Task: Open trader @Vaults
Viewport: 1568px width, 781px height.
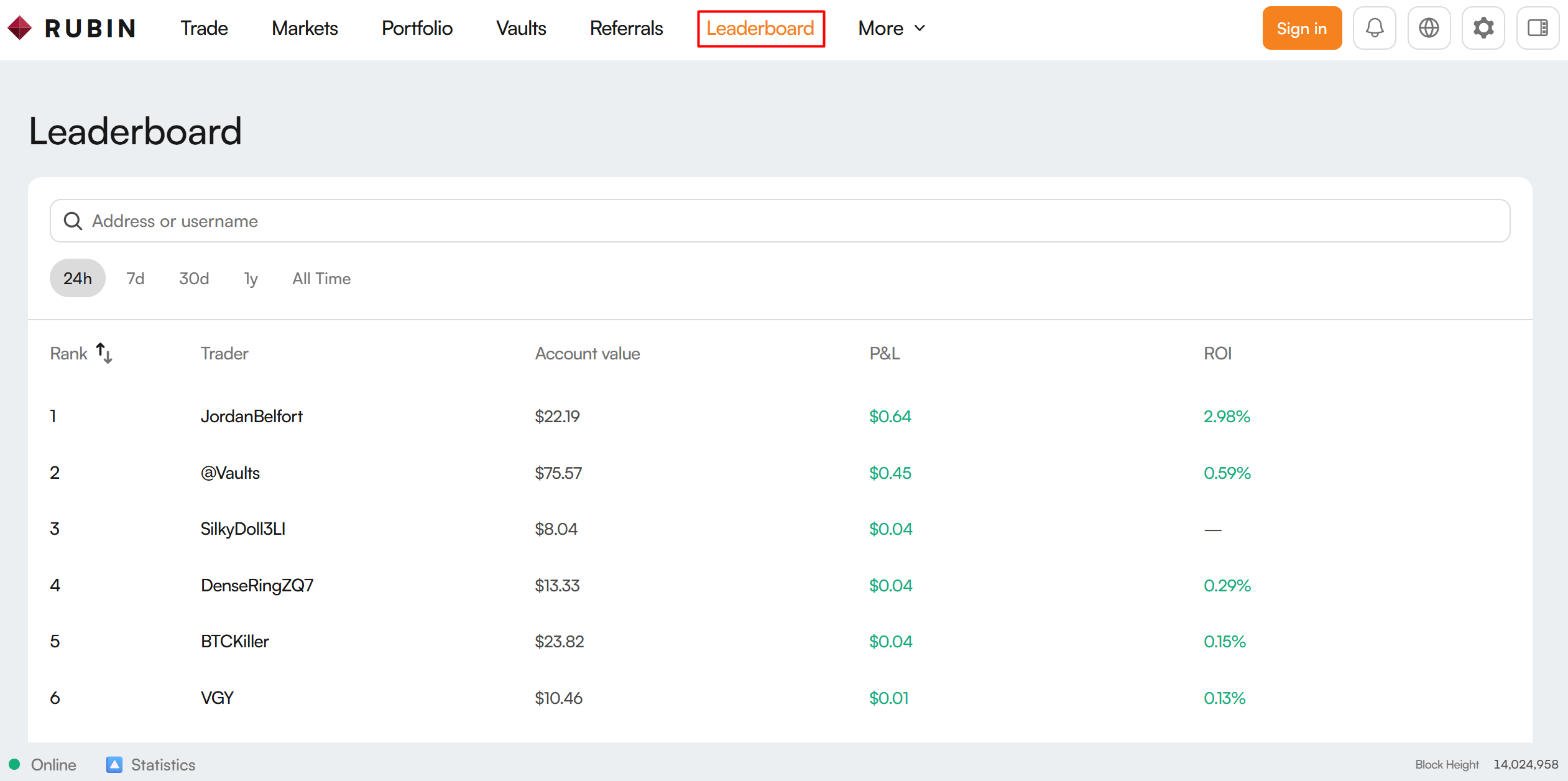Action: [230, 473]
